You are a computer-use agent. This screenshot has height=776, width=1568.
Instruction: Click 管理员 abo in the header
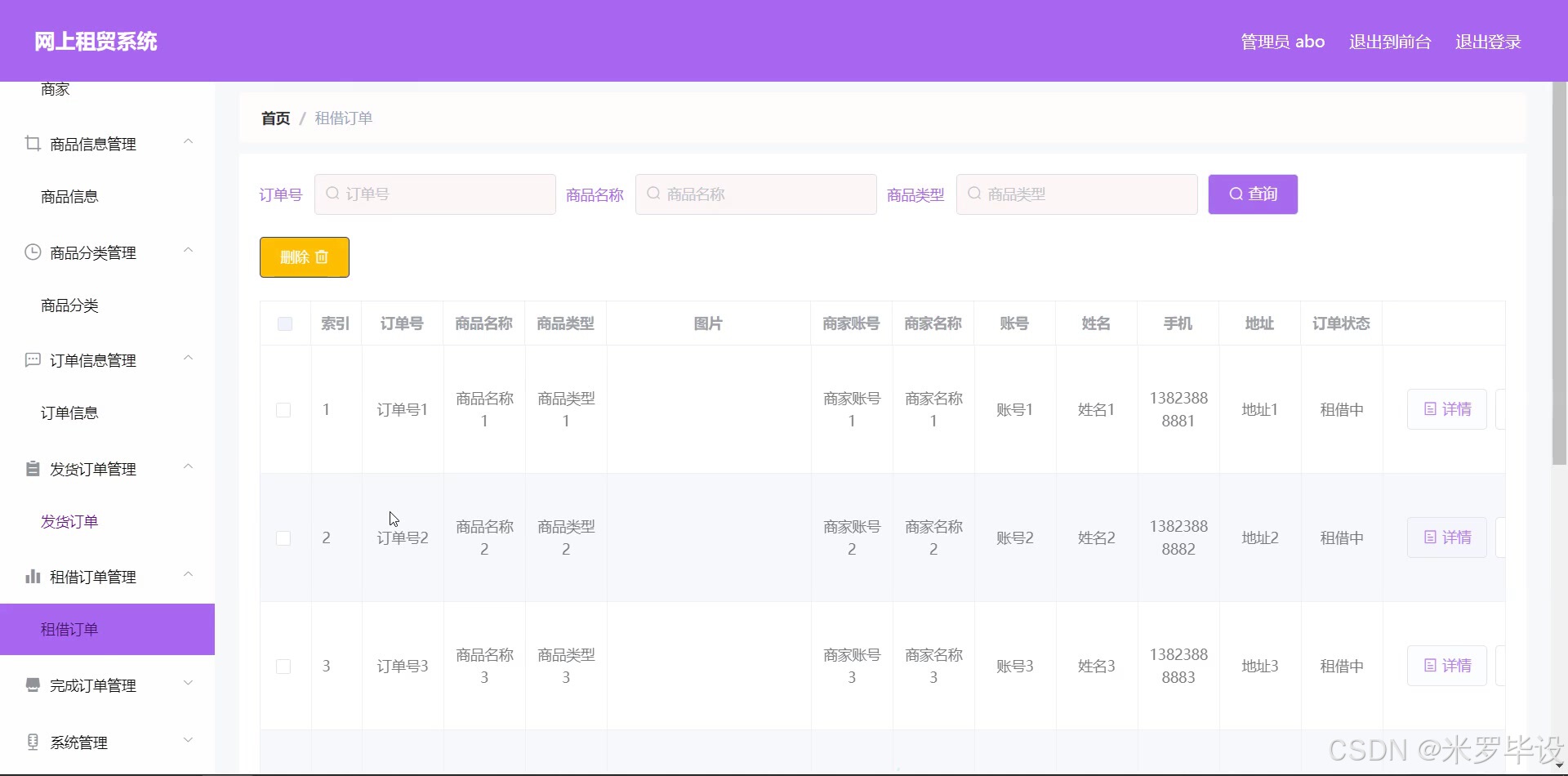click(1283, 42)
